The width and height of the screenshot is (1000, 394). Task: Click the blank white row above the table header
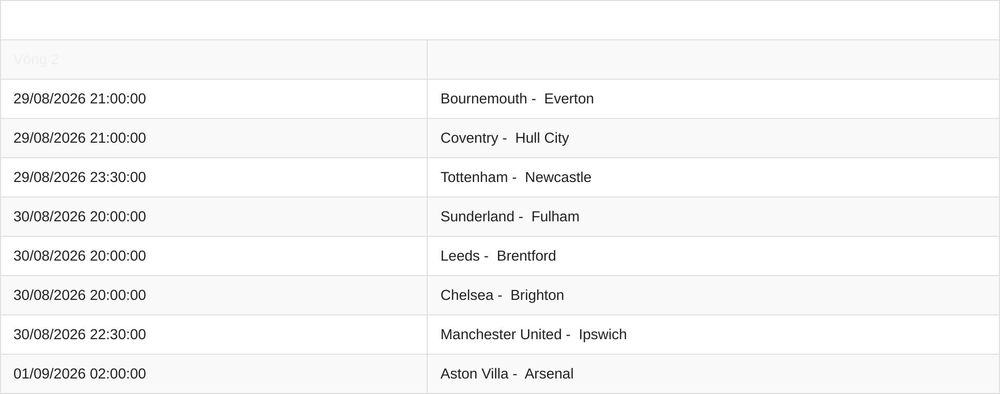(x=500, y=20)
